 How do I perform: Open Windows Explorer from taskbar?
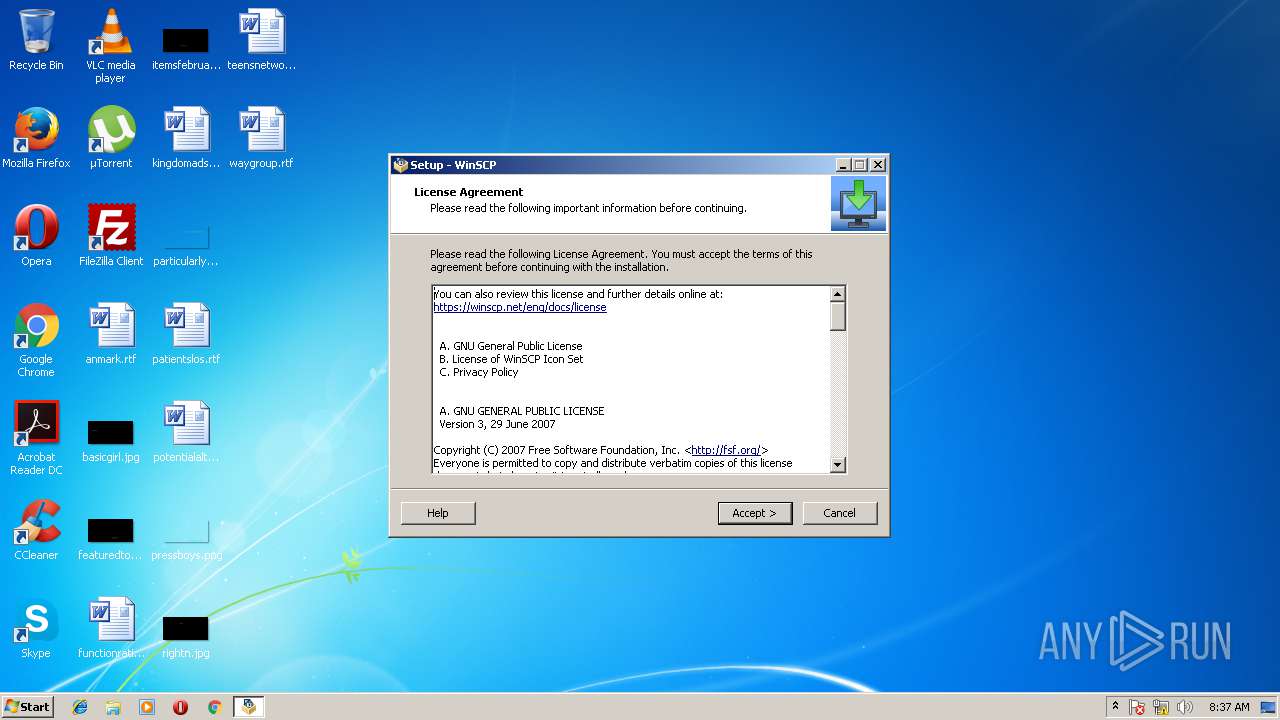tap(113, 707)
